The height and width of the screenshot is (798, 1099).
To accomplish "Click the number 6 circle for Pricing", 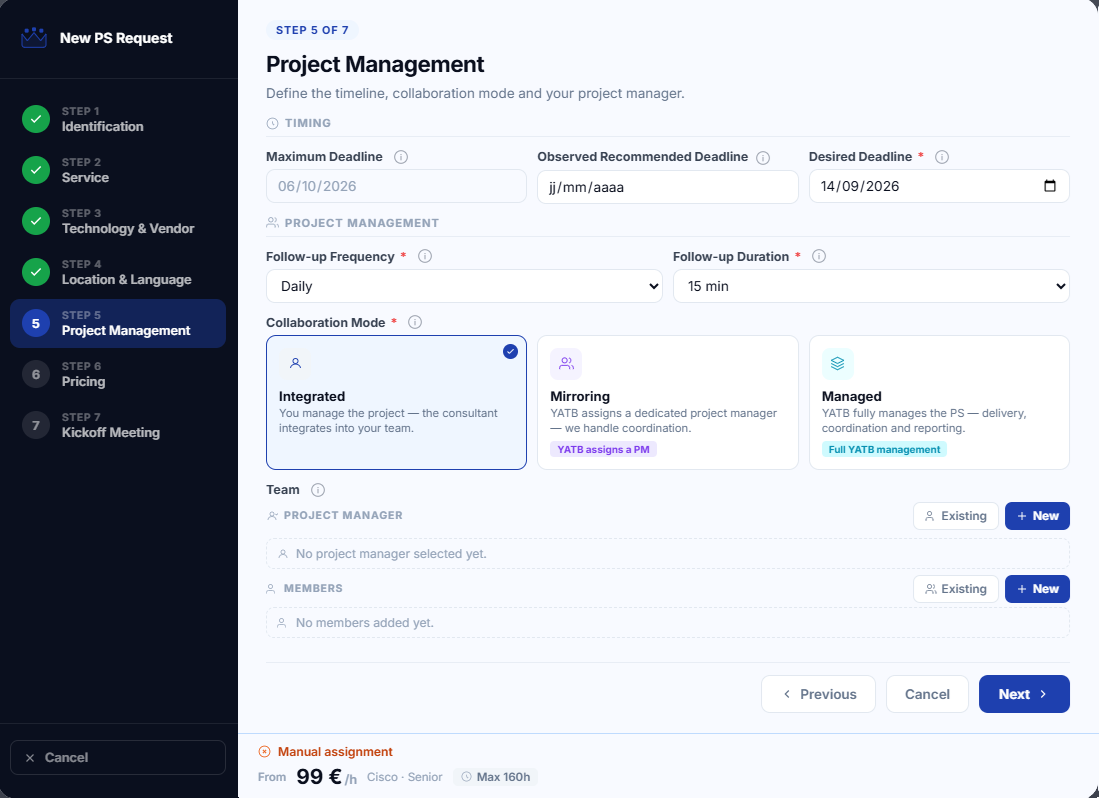I will click(x=36, y=374).
